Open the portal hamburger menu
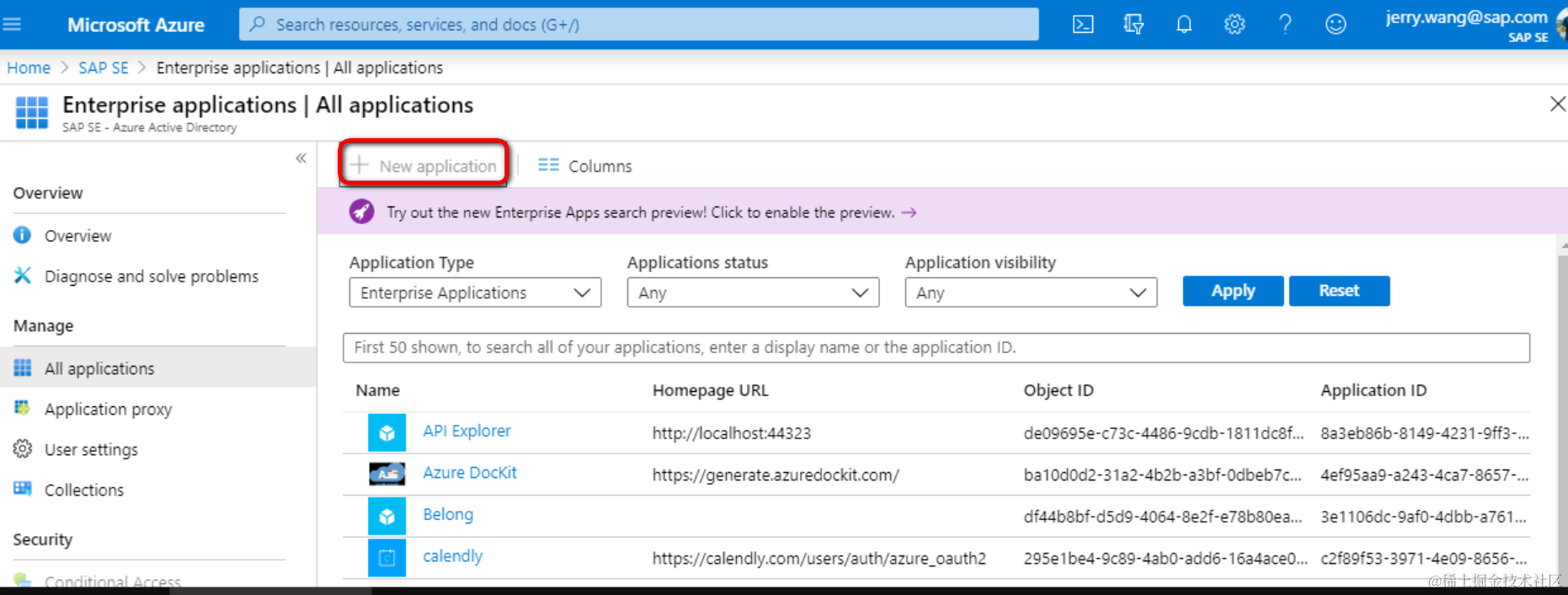 click(x=12, y=24)
